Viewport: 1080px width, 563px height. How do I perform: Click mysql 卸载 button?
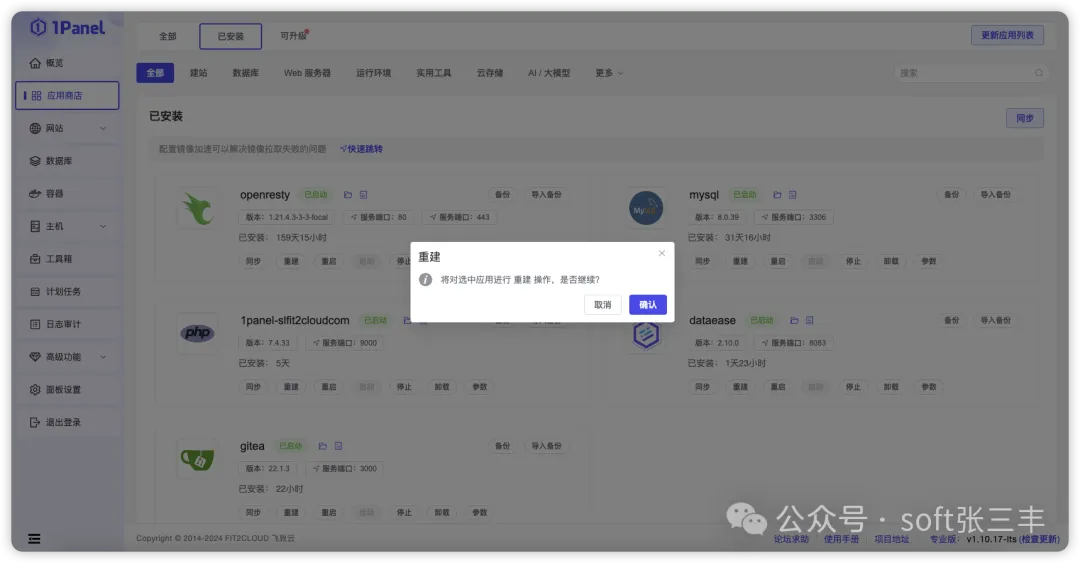(x=891, y=261)
